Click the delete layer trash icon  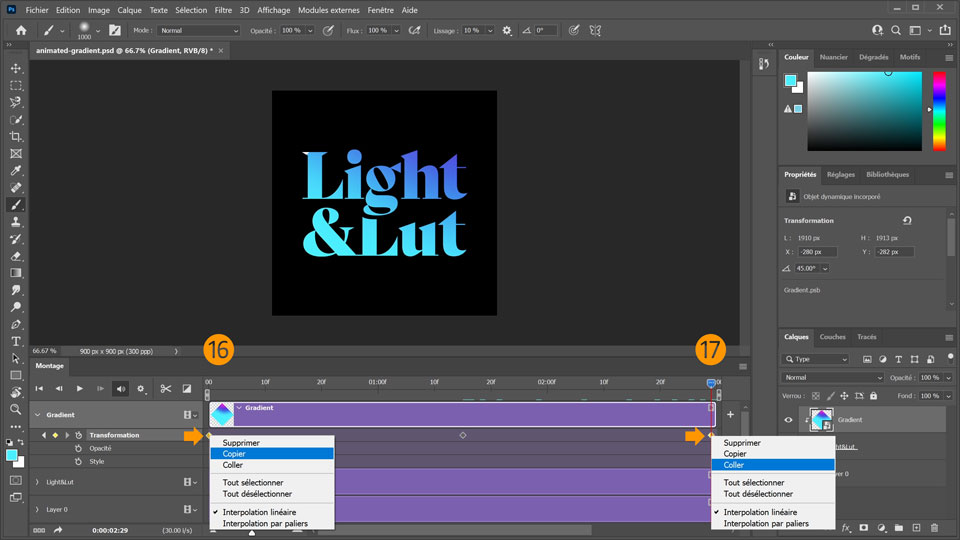click(x=933, y=527)
